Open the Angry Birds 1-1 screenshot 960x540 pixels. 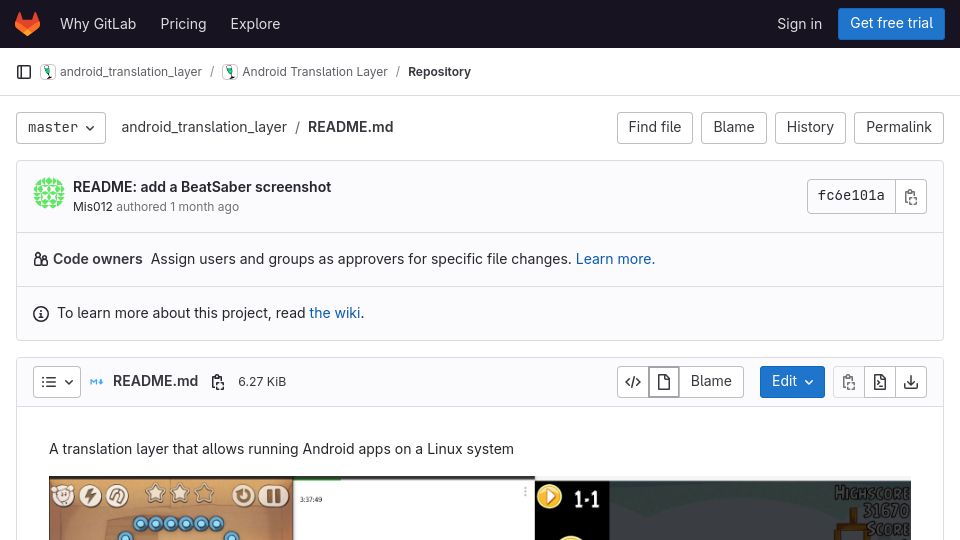[722, 508]
